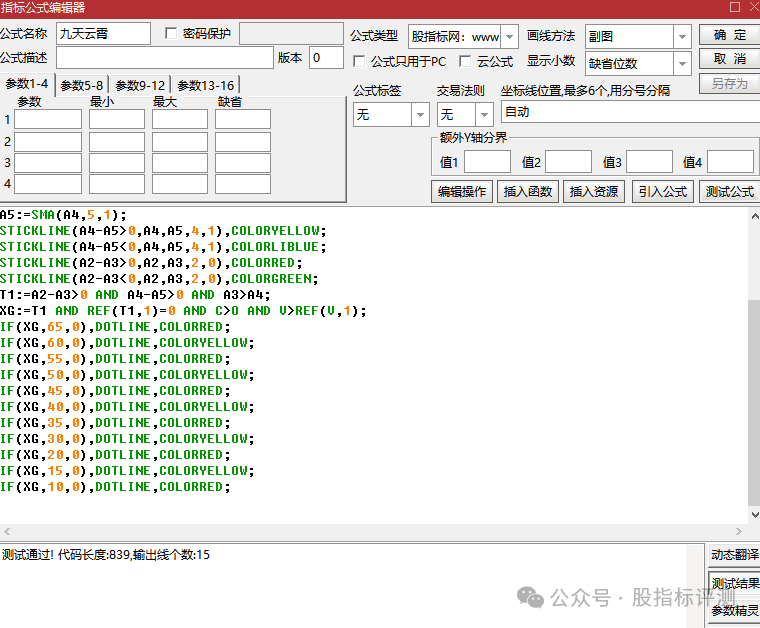This screenshot has height=628, width=760.
Task: Open the 公式类型 dropdown
Action: [509, 37]
